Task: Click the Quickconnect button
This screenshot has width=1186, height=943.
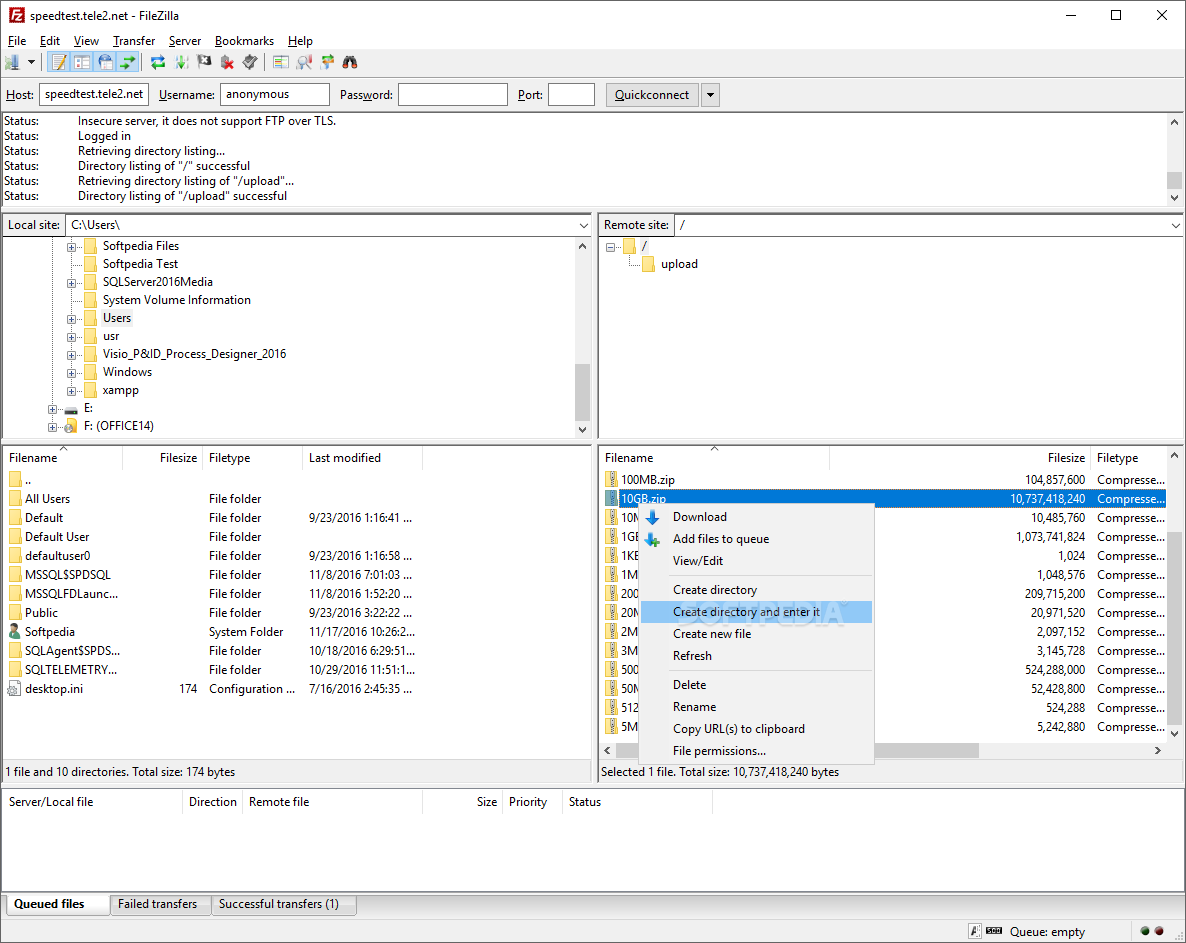Action: click(x=652, y=95)
